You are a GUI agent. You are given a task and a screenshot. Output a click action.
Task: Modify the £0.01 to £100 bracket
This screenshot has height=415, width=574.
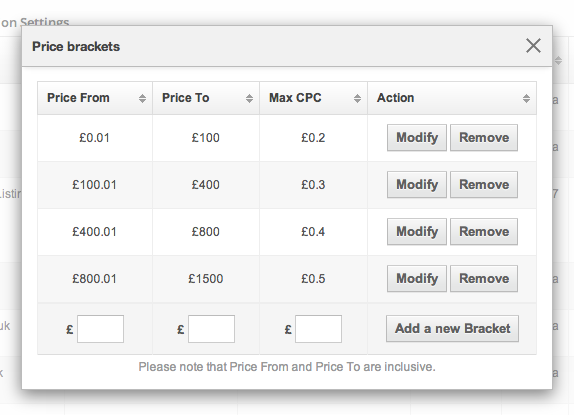[417, 138]
